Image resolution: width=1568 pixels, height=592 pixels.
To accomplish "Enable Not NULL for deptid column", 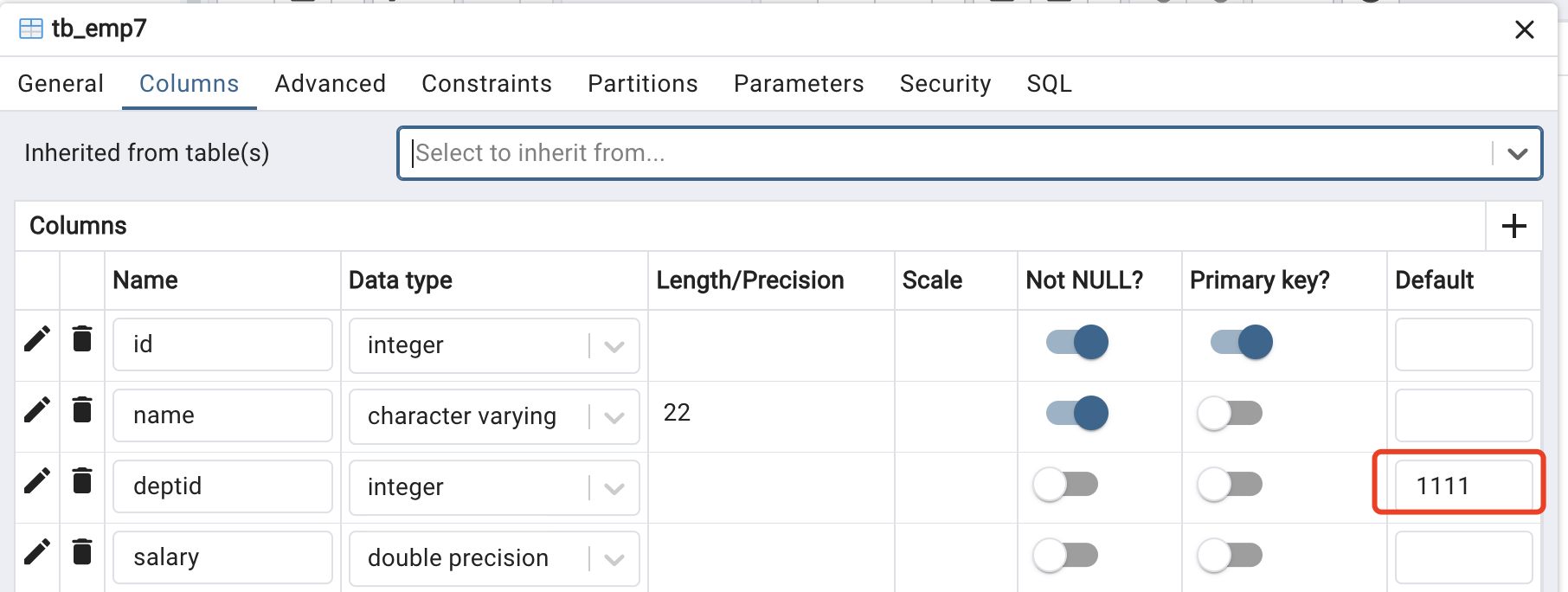I will [1065, 484].
